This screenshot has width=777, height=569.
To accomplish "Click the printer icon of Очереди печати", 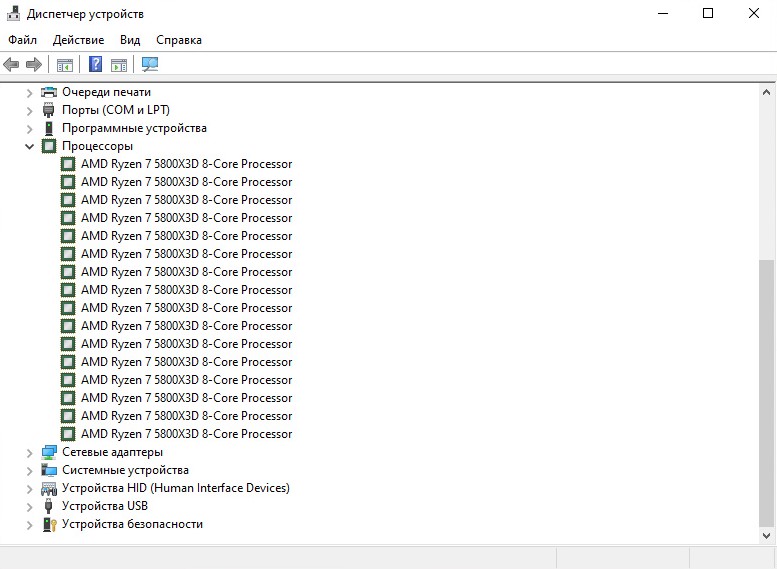I will [x=49, y=92].
